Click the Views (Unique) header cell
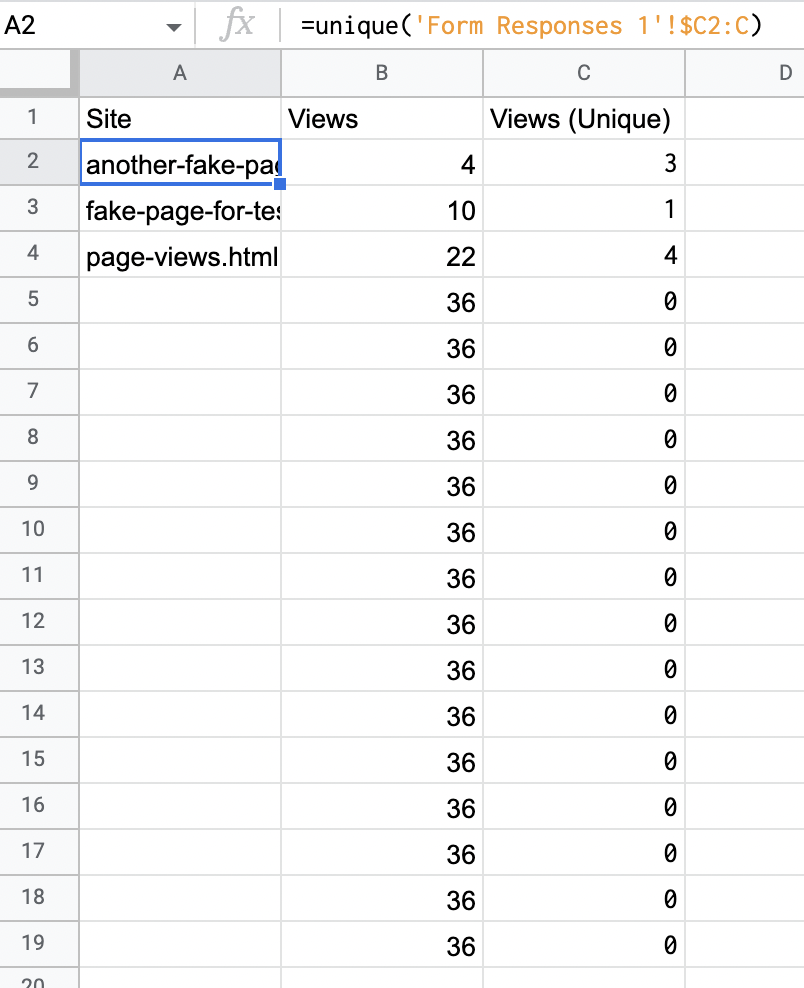804x988 pixels. click(583, 118)
